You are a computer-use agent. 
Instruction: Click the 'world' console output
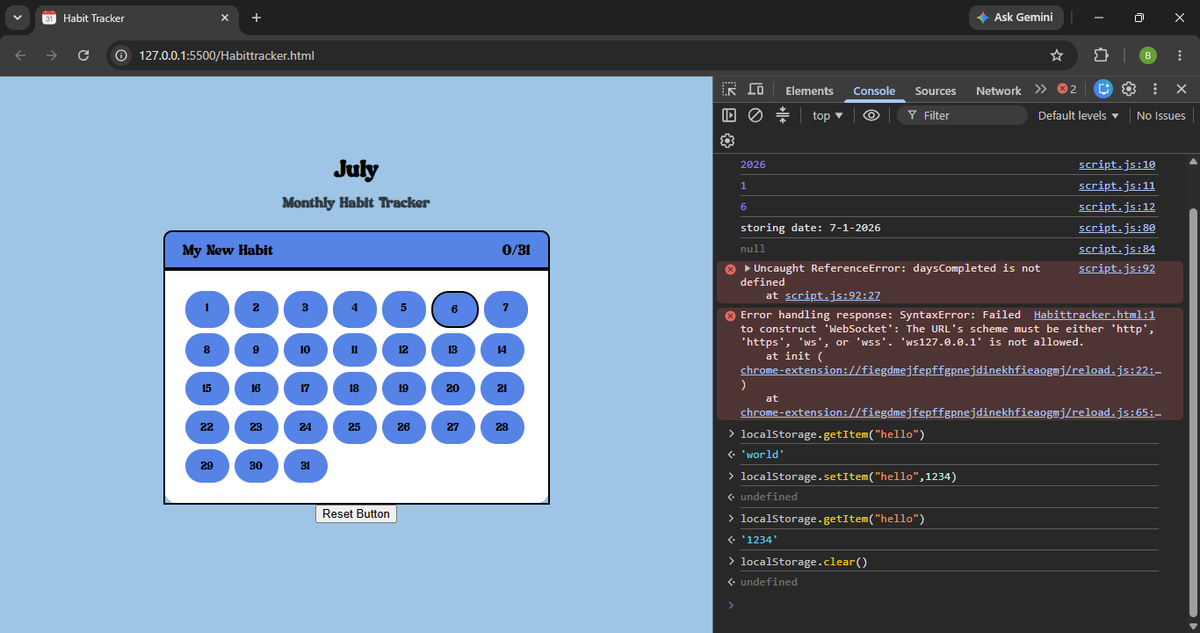763,455
